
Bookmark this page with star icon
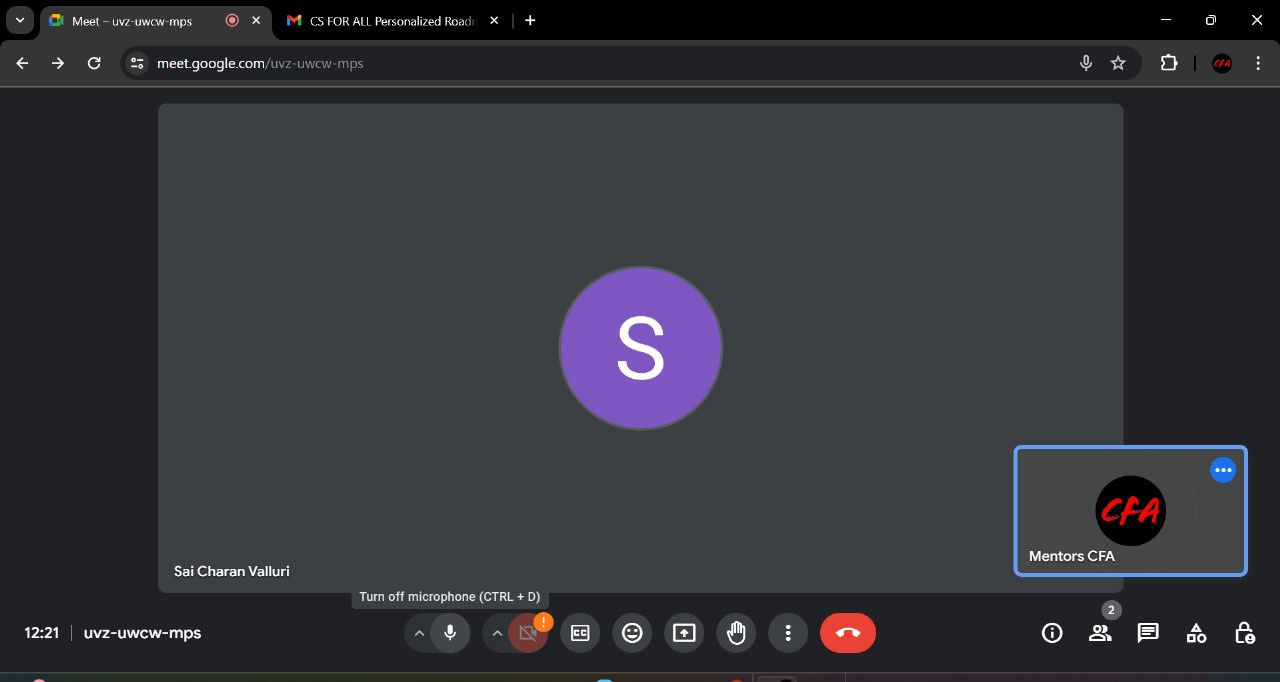pos(1118,63)
